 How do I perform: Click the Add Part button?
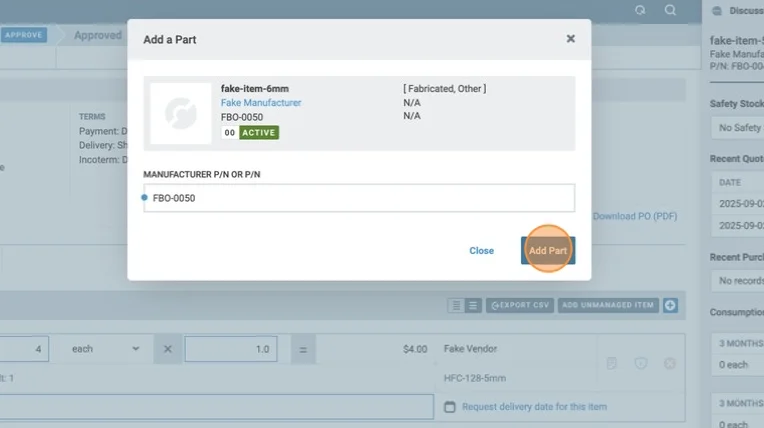pyautogui.click(x=547, y=250)
